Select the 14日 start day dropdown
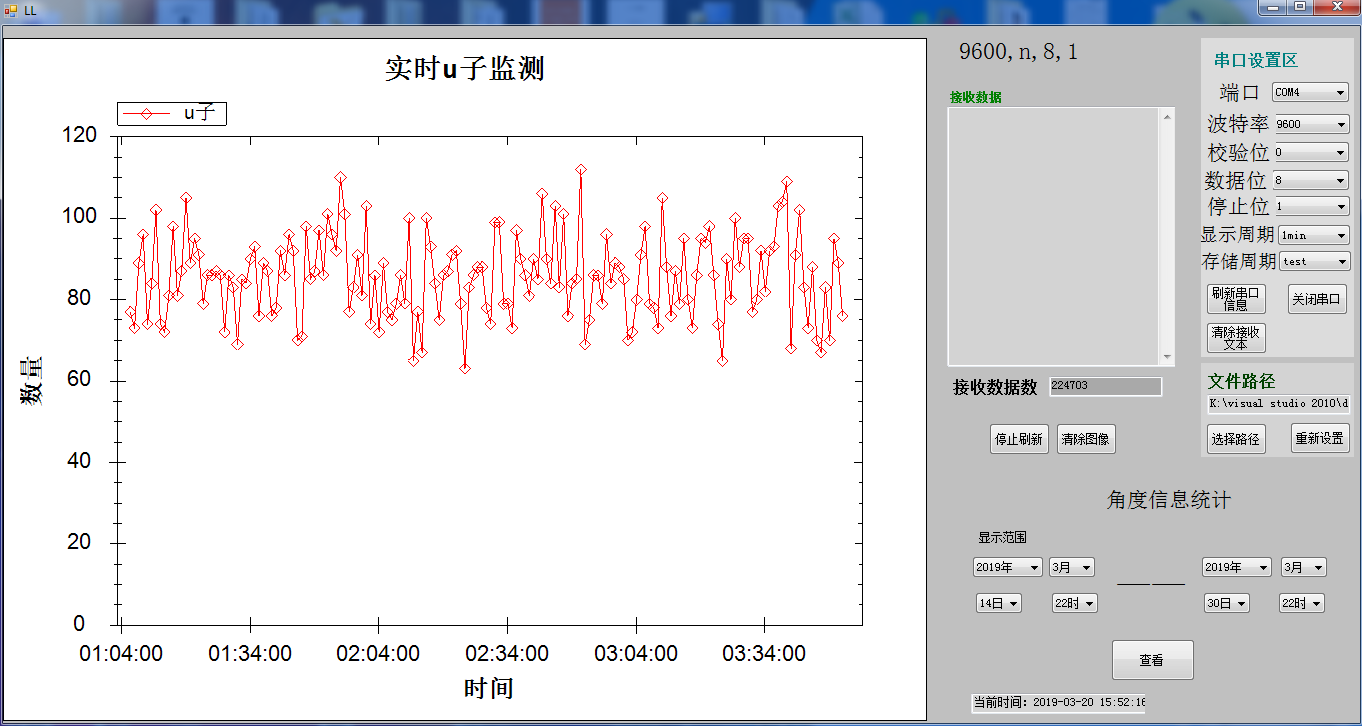The width and height of the screenshot is (1362, 726). coord(999,603)
